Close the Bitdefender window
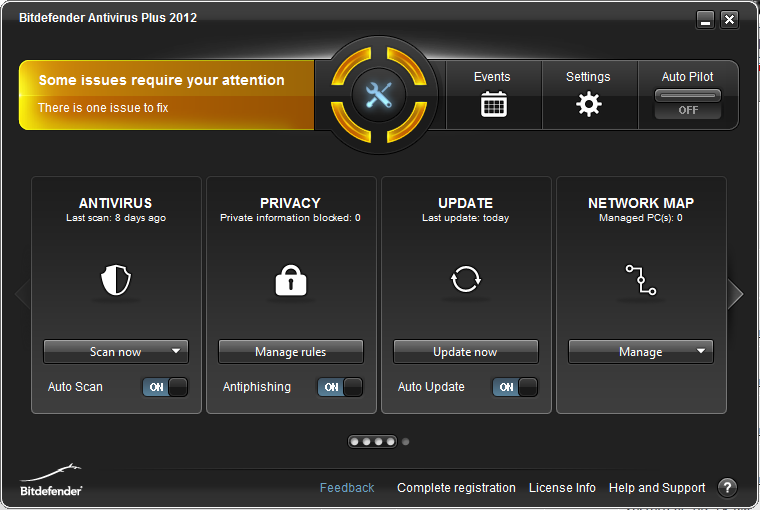The width and height of the screenshot is (760, 510). (x=729, y=20)
